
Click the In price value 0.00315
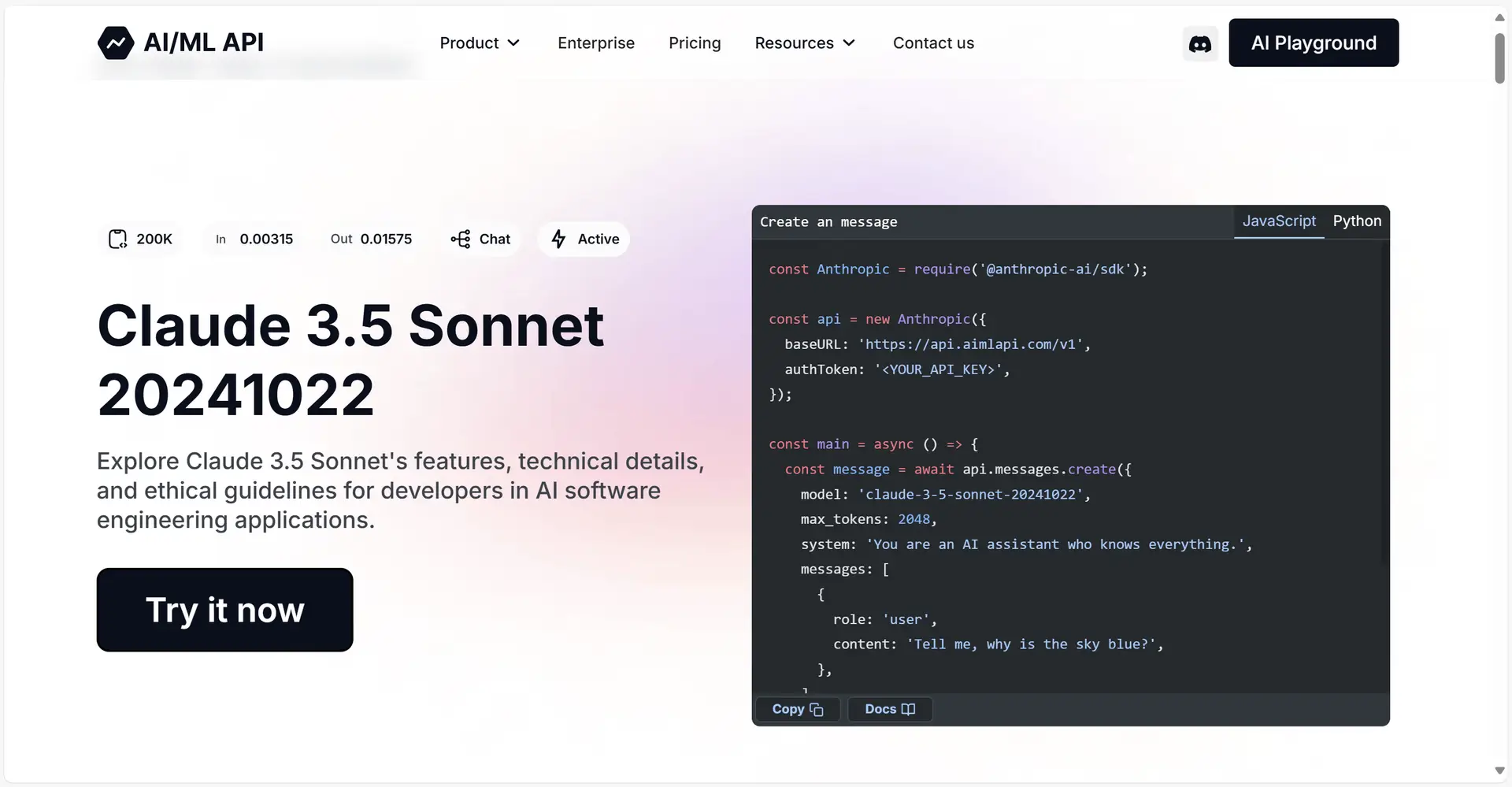(266, 239)
